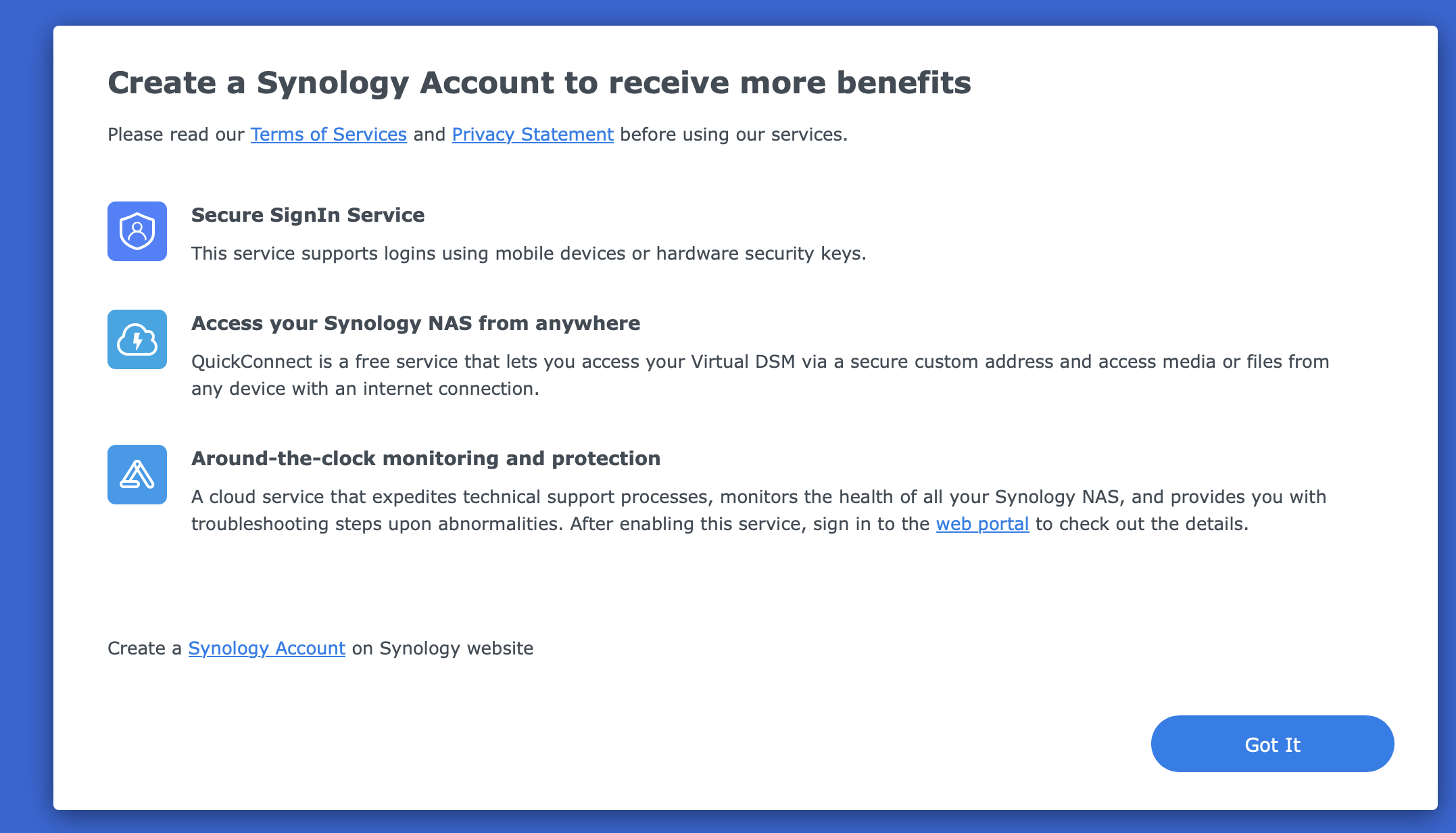Open the web portal link
The image size is (1456, 833).
[x=981, y=523]
